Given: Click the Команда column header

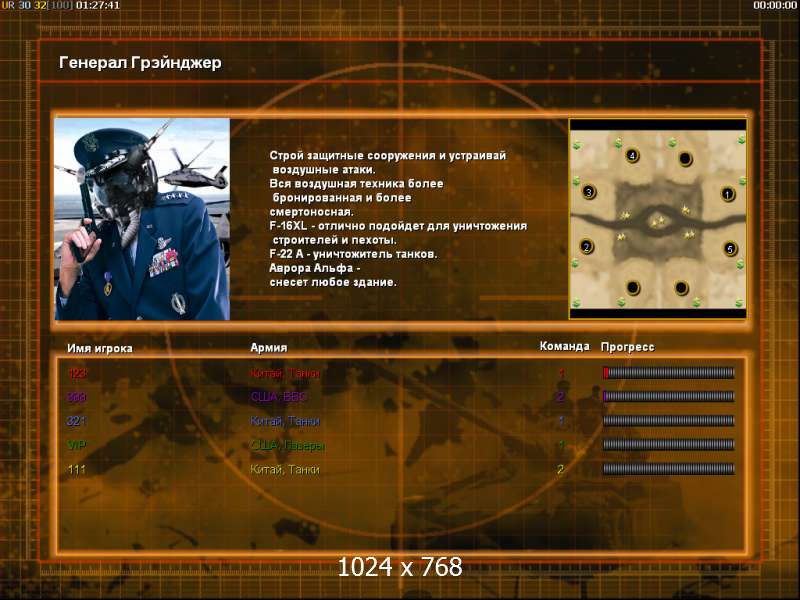Looking at the screenshot, I should click(564, 346).
